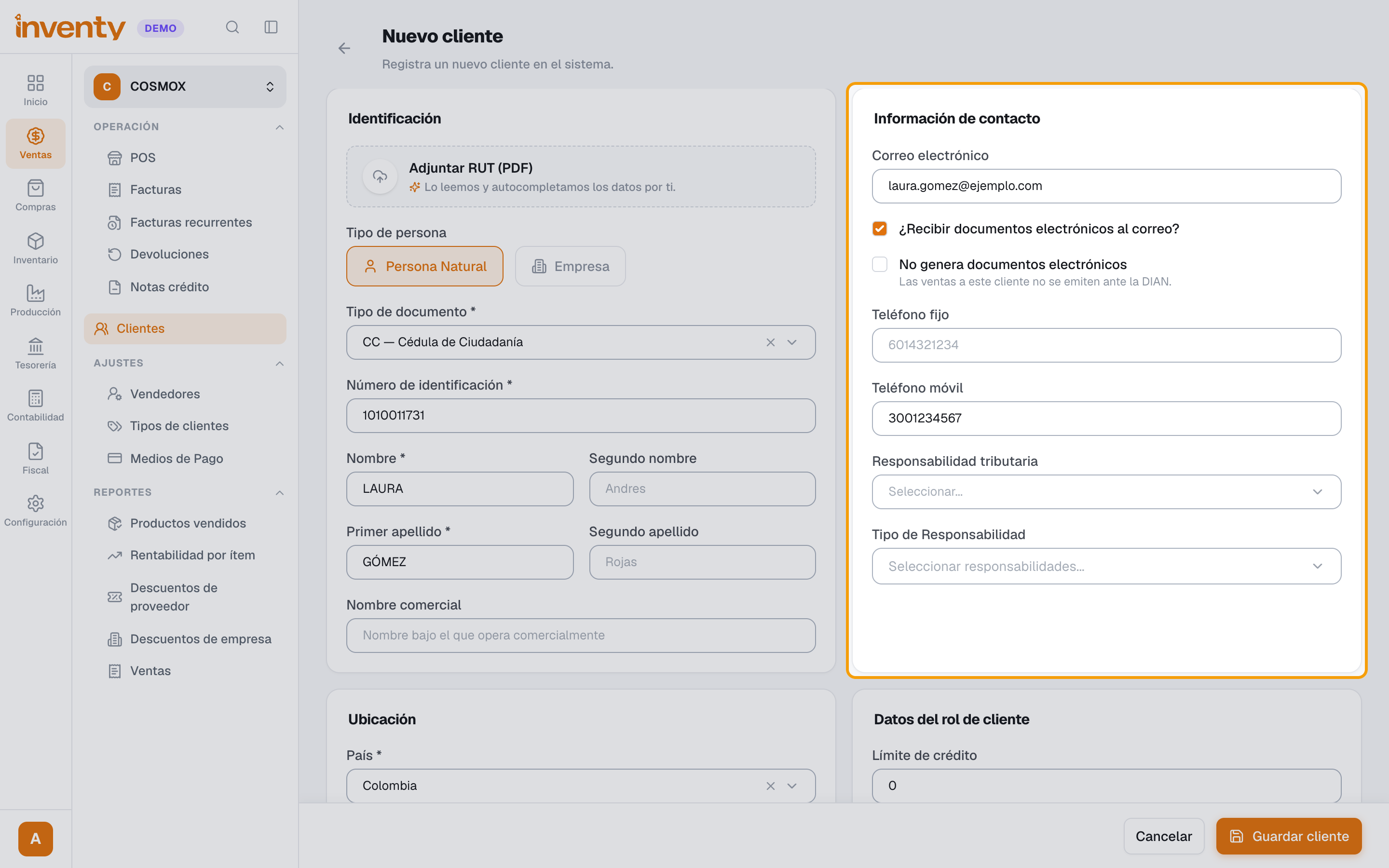Image resolution: width=1389 pixels, height=868 pixels.
Task: Open Compras module icon
Action: (x=36, y=196)
